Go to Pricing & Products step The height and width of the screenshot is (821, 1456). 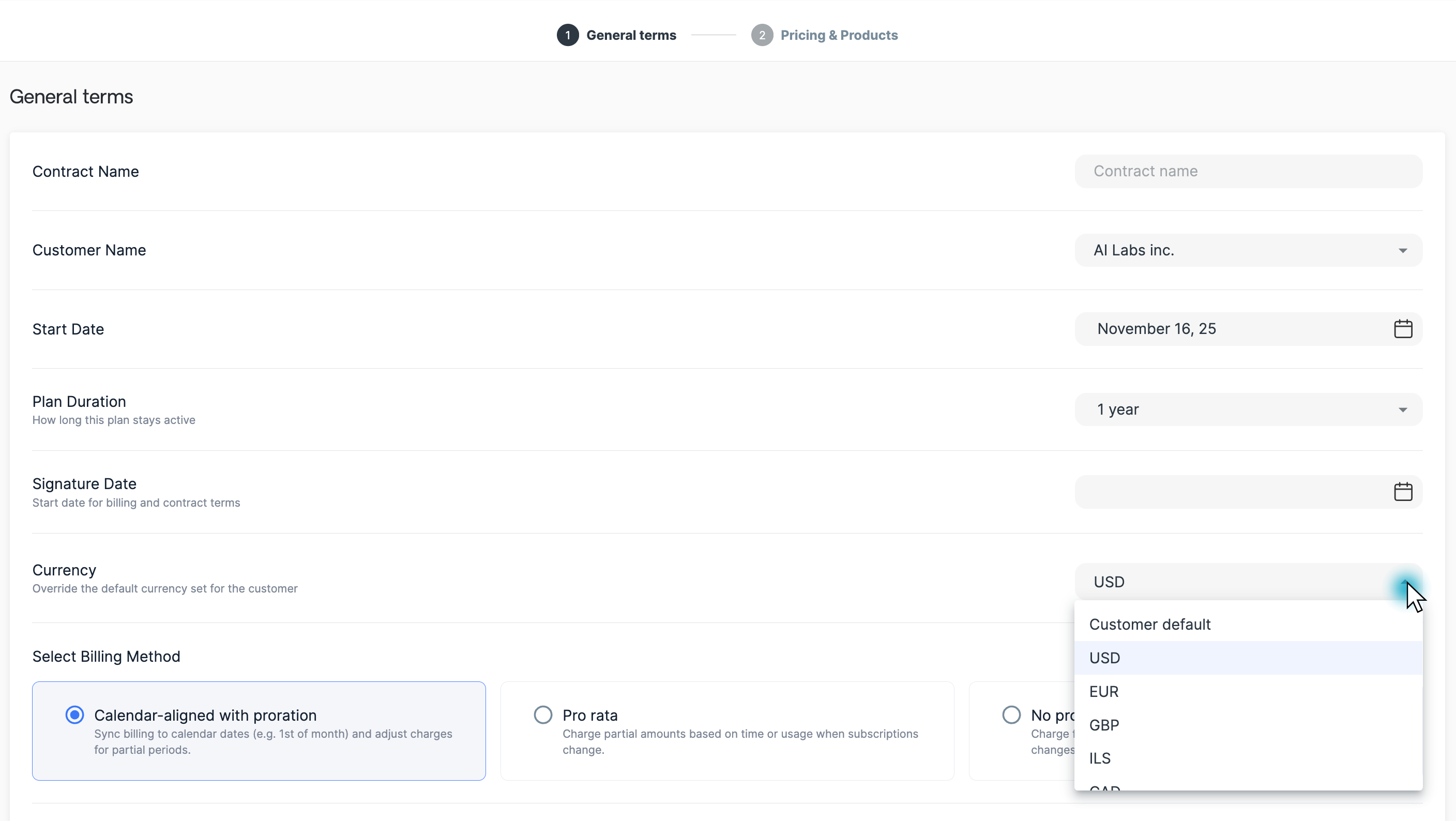click(x=839, y=35)
